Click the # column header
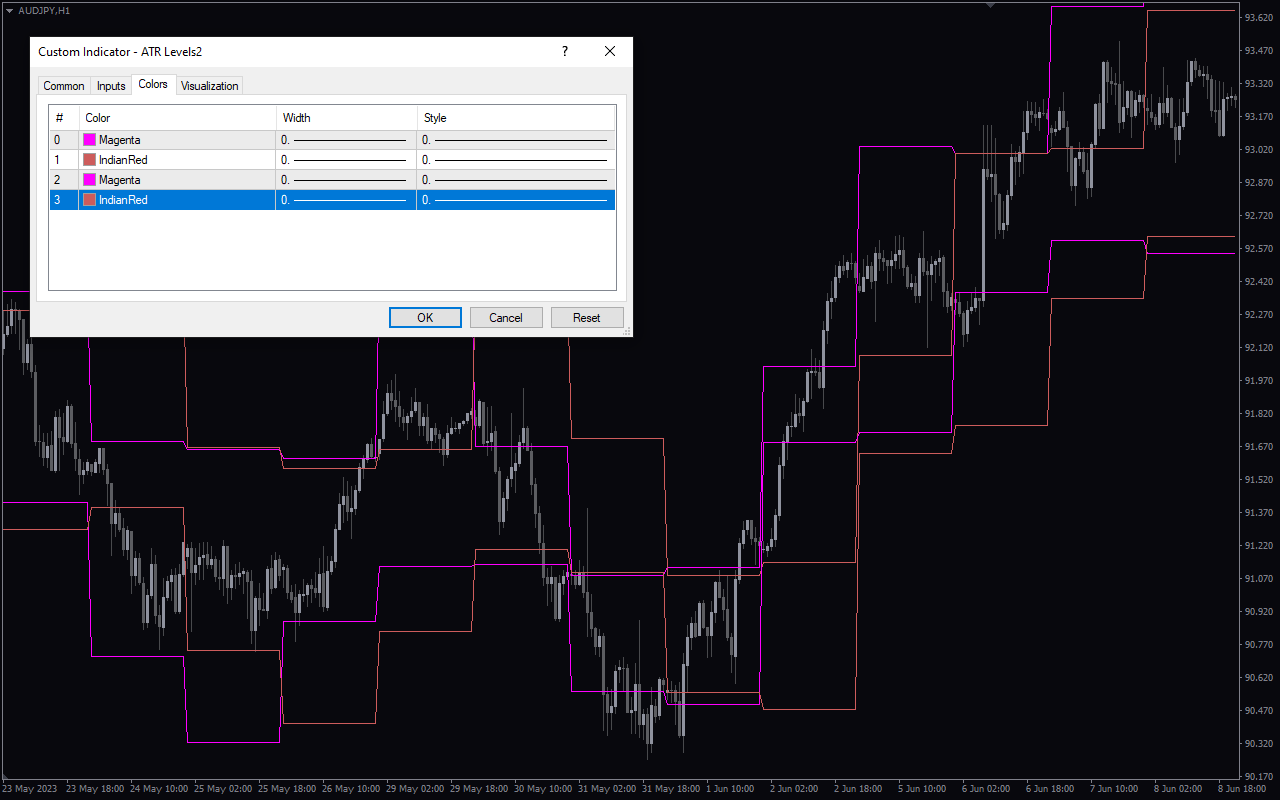The height and width of the screenshot is (800, 1280). click(64, 118)
